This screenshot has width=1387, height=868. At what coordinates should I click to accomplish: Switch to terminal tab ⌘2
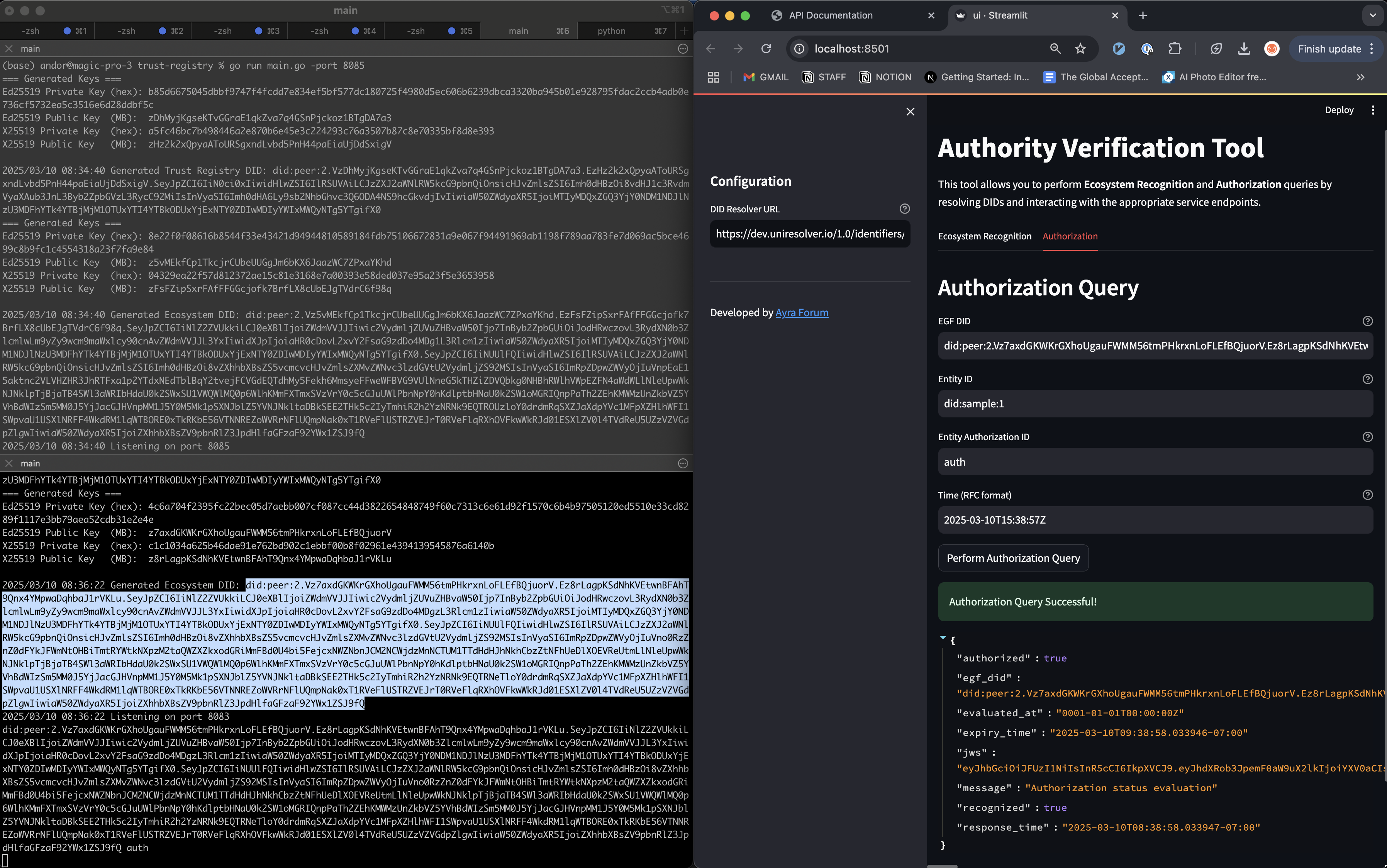pyautogui.click(x=144, y=31)
